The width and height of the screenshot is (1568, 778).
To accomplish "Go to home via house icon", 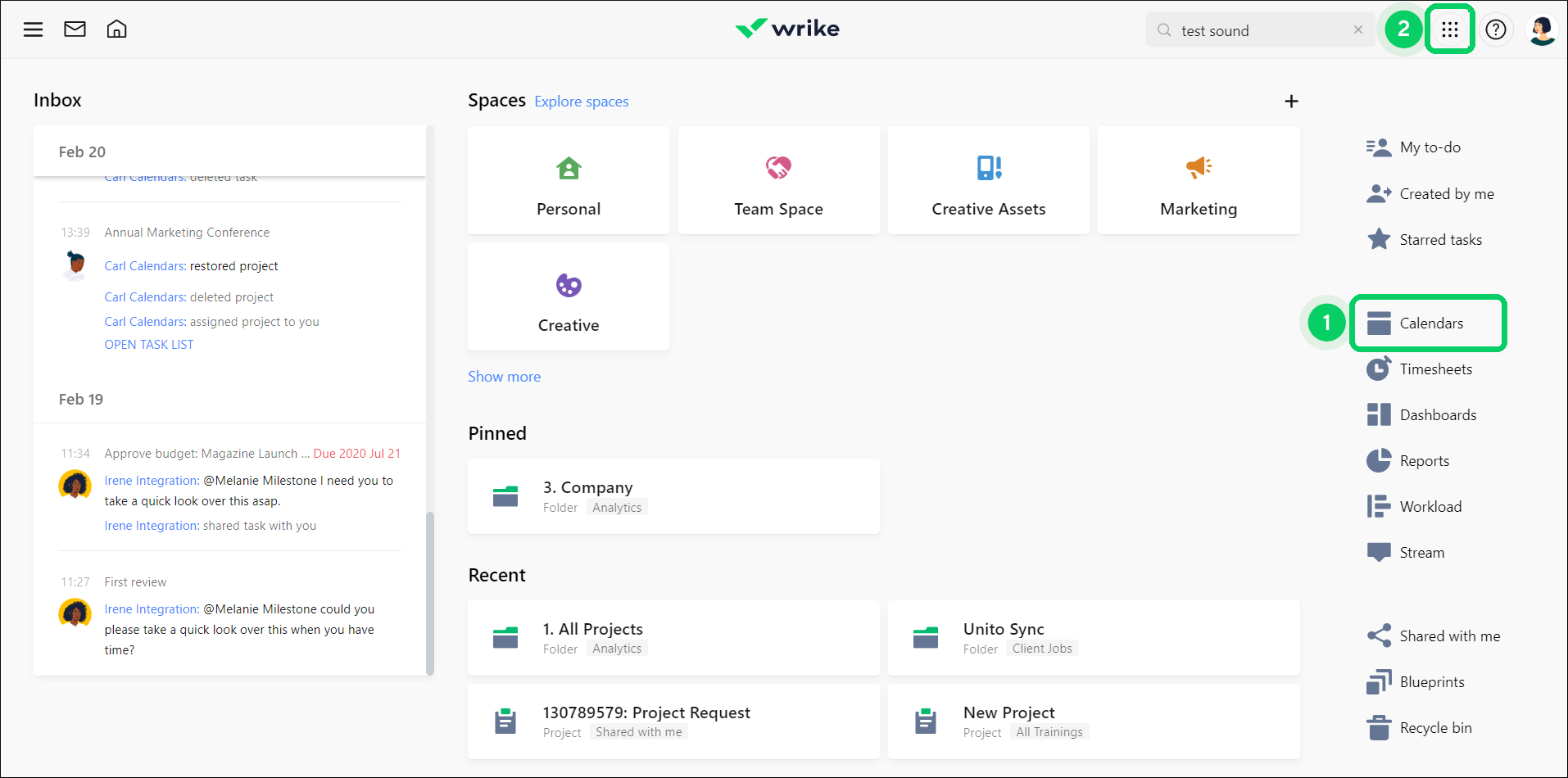I will coord(117,29).
